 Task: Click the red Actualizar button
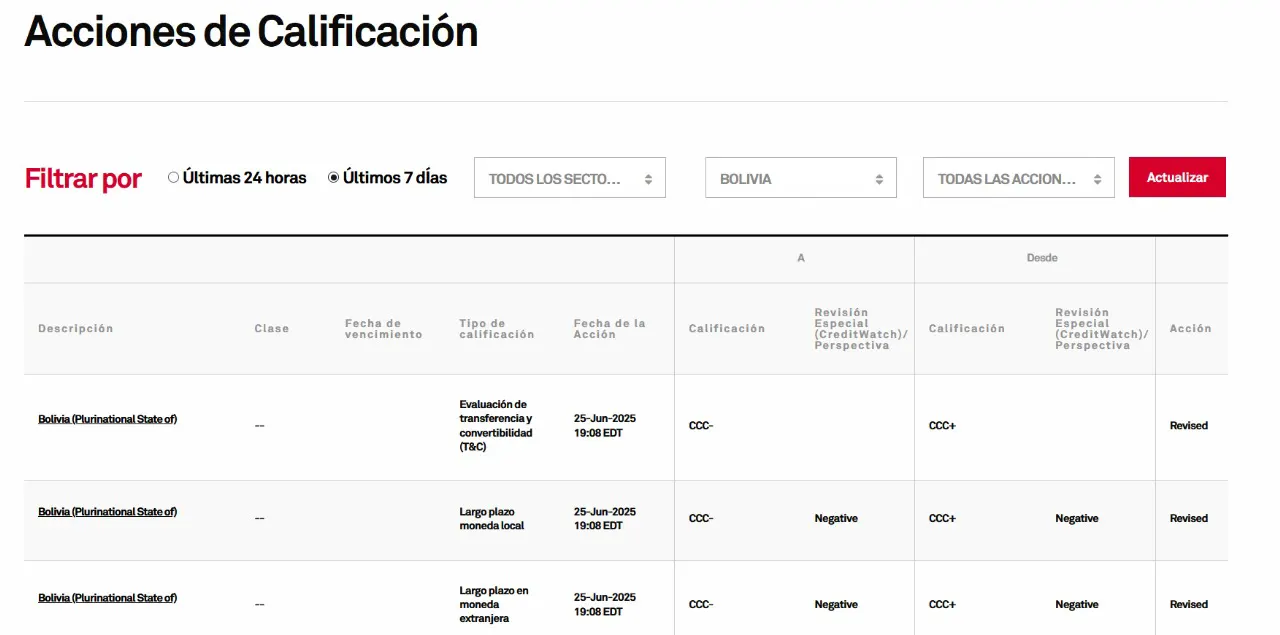click(x=1177, y=177)
